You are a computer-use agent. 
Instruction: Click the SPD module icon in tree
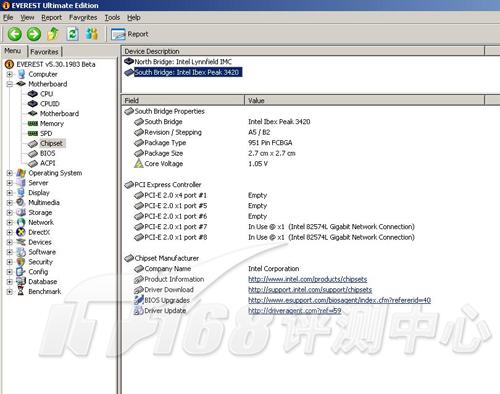[x=33, y=133]
